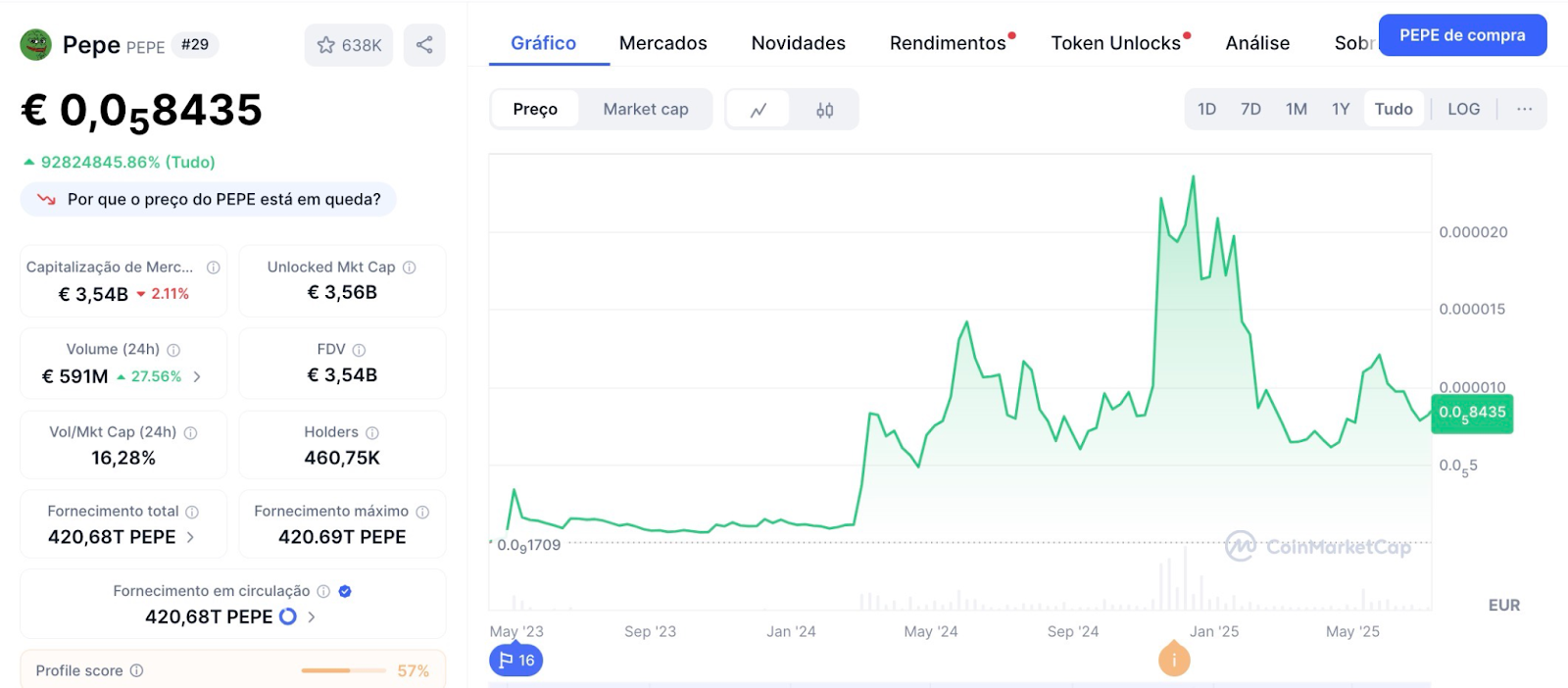Open info icon beside Fornecimento em circulação
Screen dimensions: 1568x688
coord(323,591)
